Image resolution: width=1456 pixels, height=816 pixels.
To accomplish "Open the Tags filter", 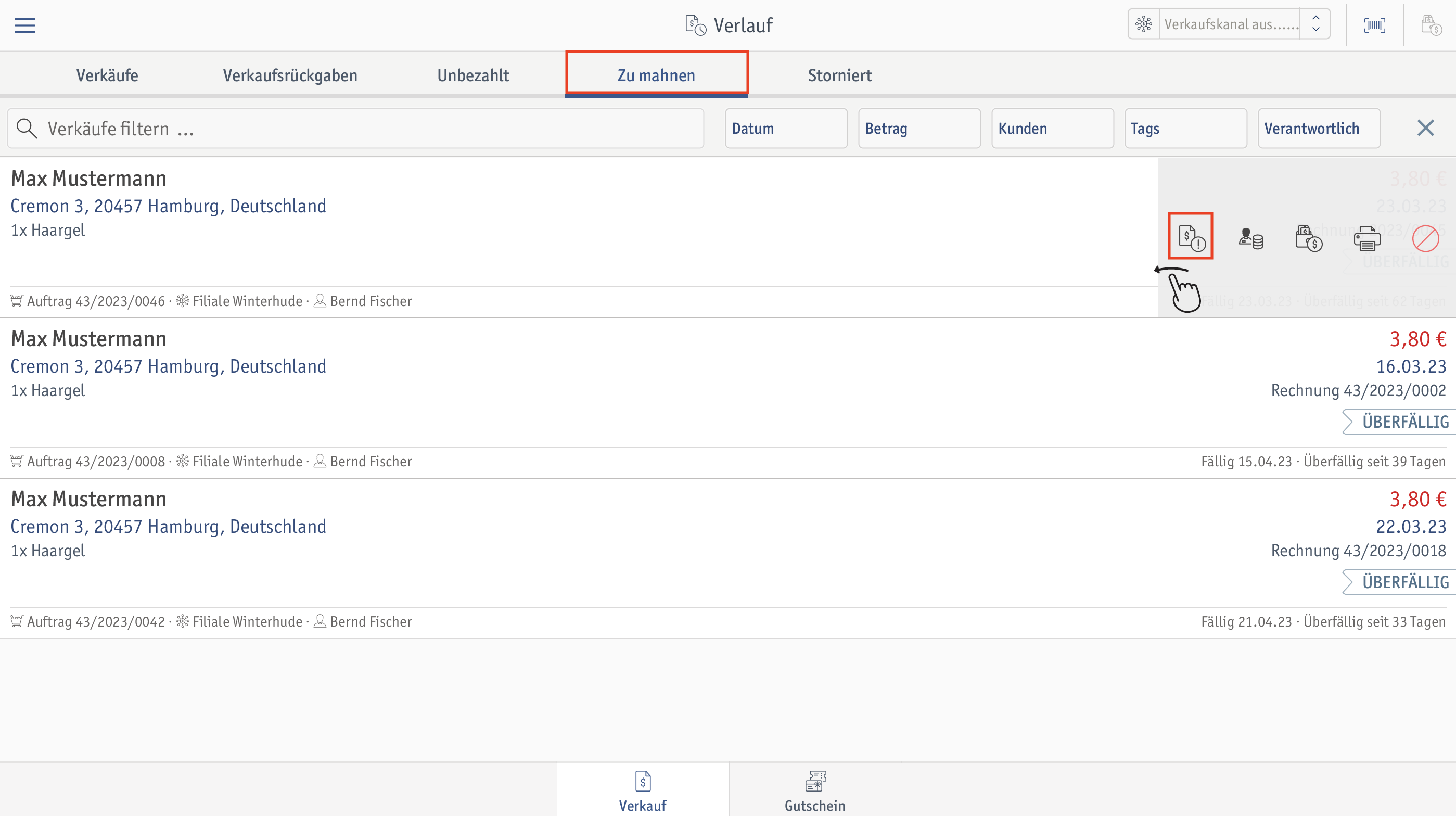I will tap(1186, 129).
